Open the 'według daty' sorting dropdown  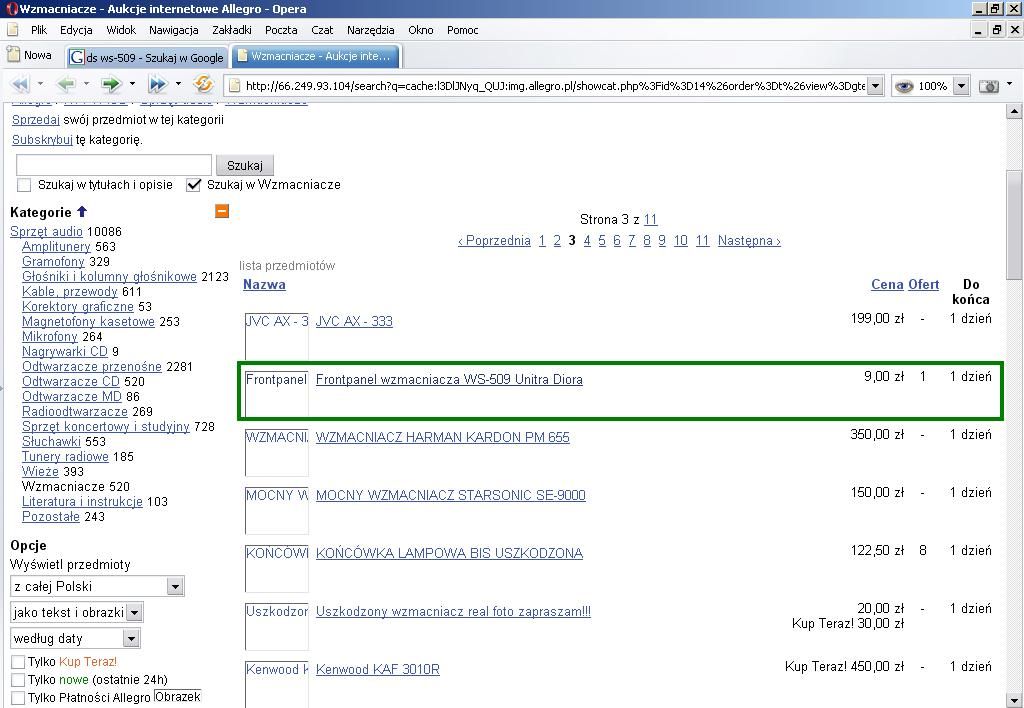(x=131, y=639)
